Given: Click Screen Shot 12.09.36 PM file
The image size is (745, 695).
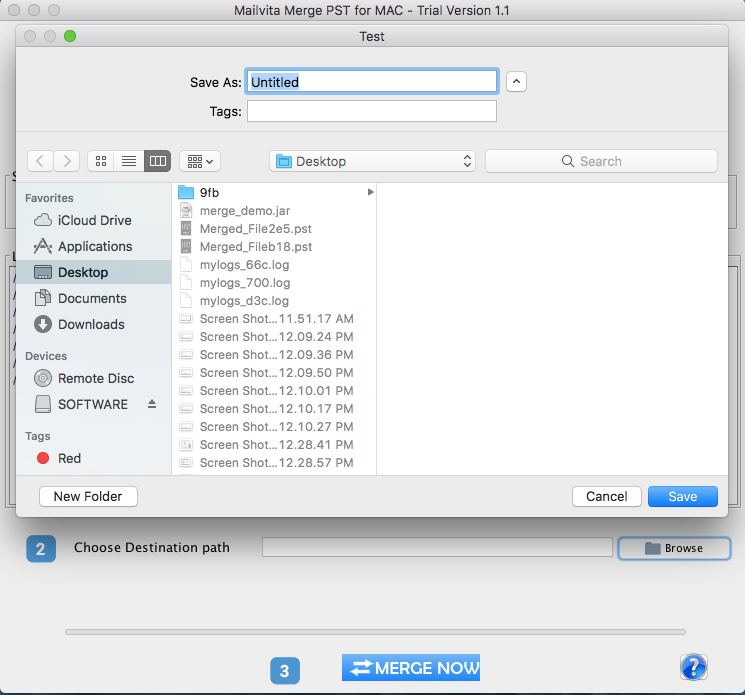Looking at the screenshot, I should (276, 355).
